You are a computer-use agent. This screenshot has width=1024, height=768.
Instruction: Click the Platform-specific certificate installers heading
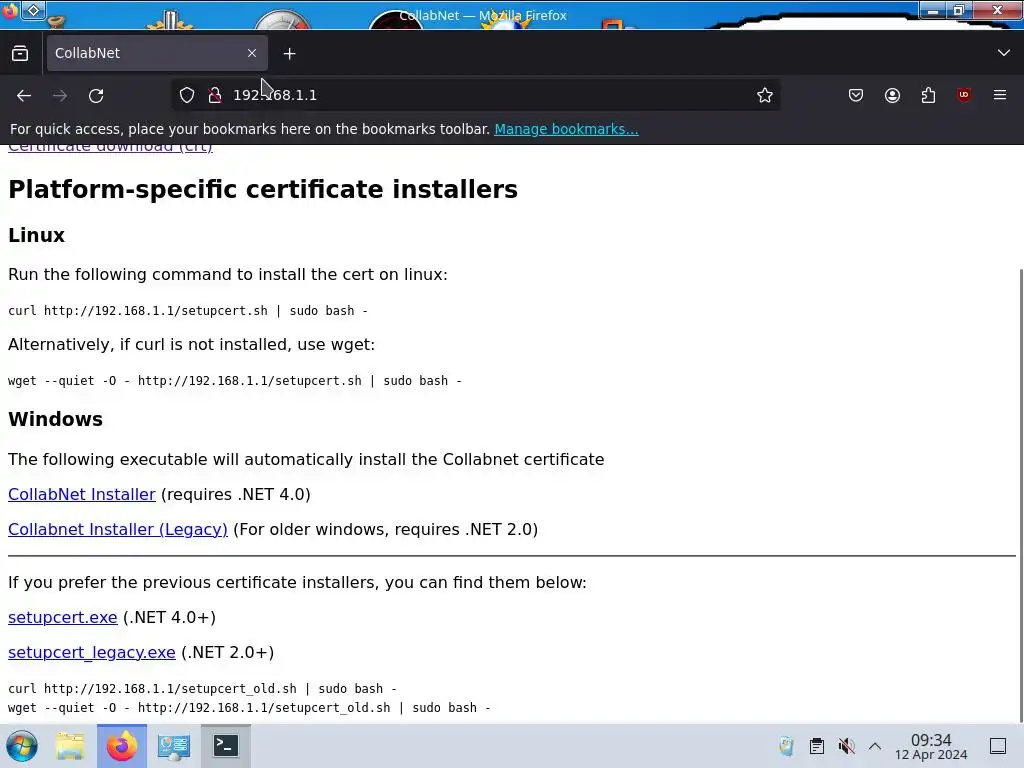click(263, 189)
